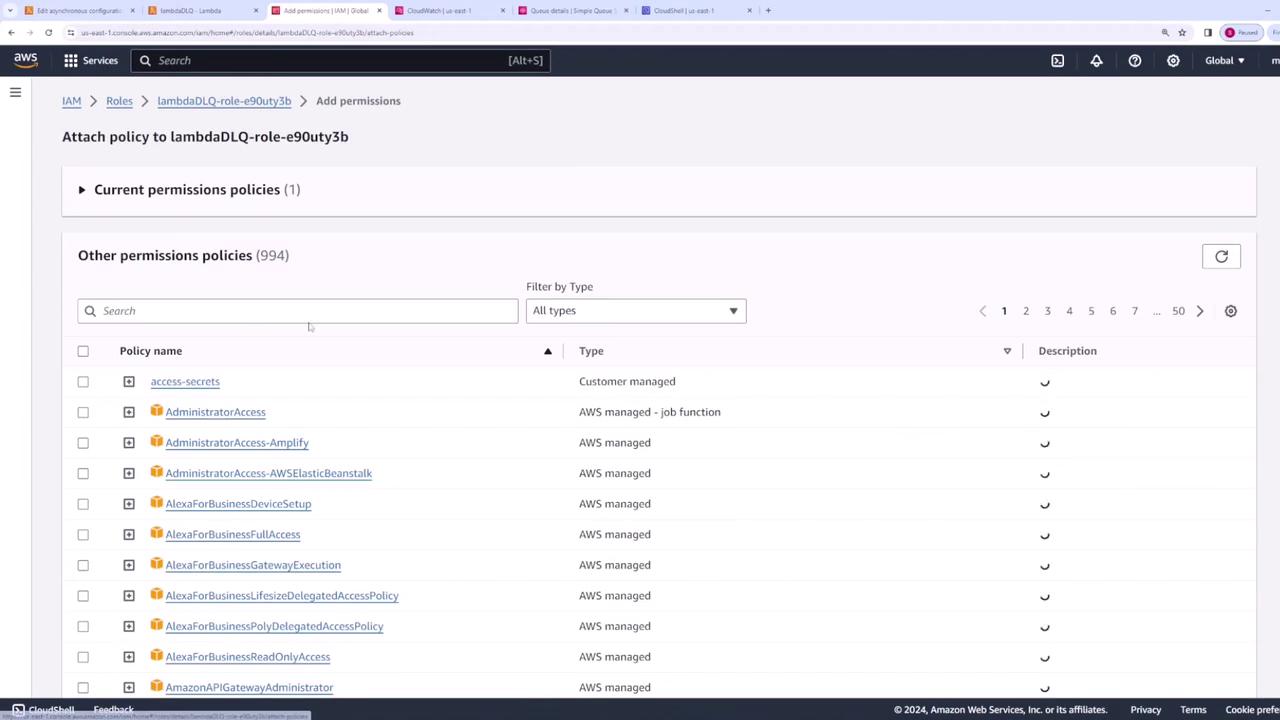Launch CloudShell from the top navigation bar
The width and height of the screenshot is (1280, 720).
coord(1057,61)
